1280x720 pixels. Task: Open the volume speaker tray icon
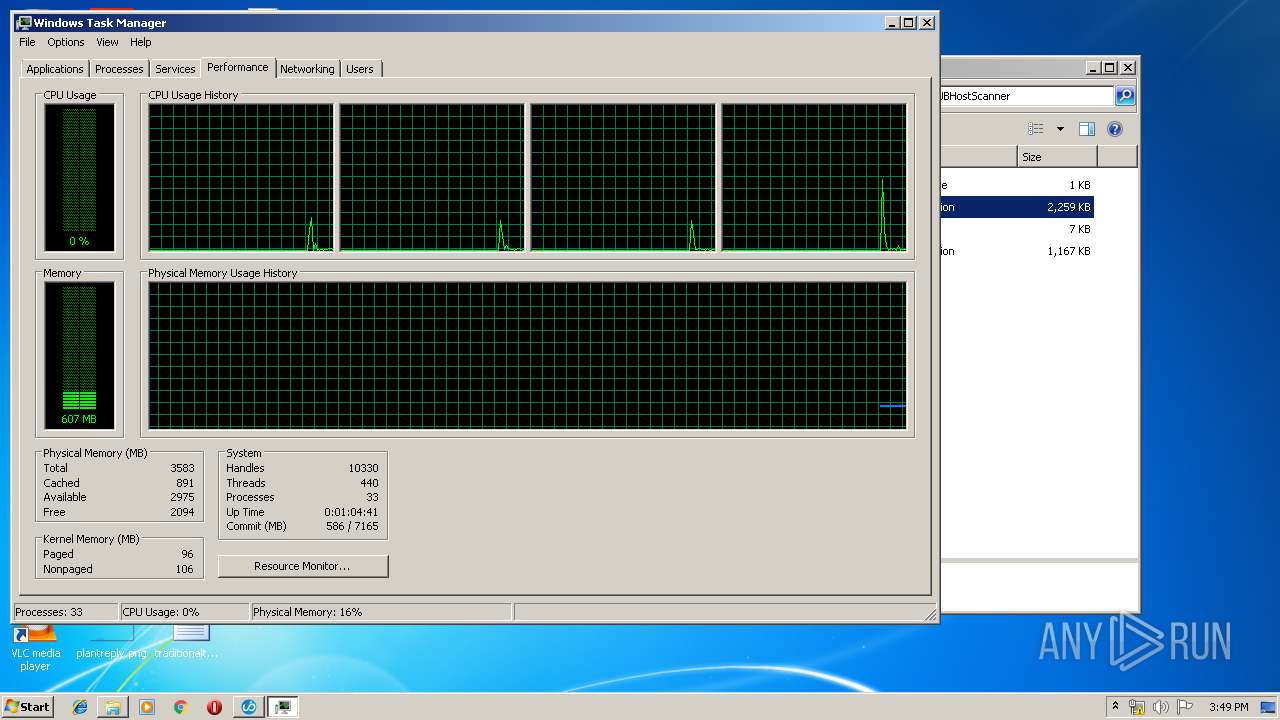pyautogui.click(x=1161, y=707)
